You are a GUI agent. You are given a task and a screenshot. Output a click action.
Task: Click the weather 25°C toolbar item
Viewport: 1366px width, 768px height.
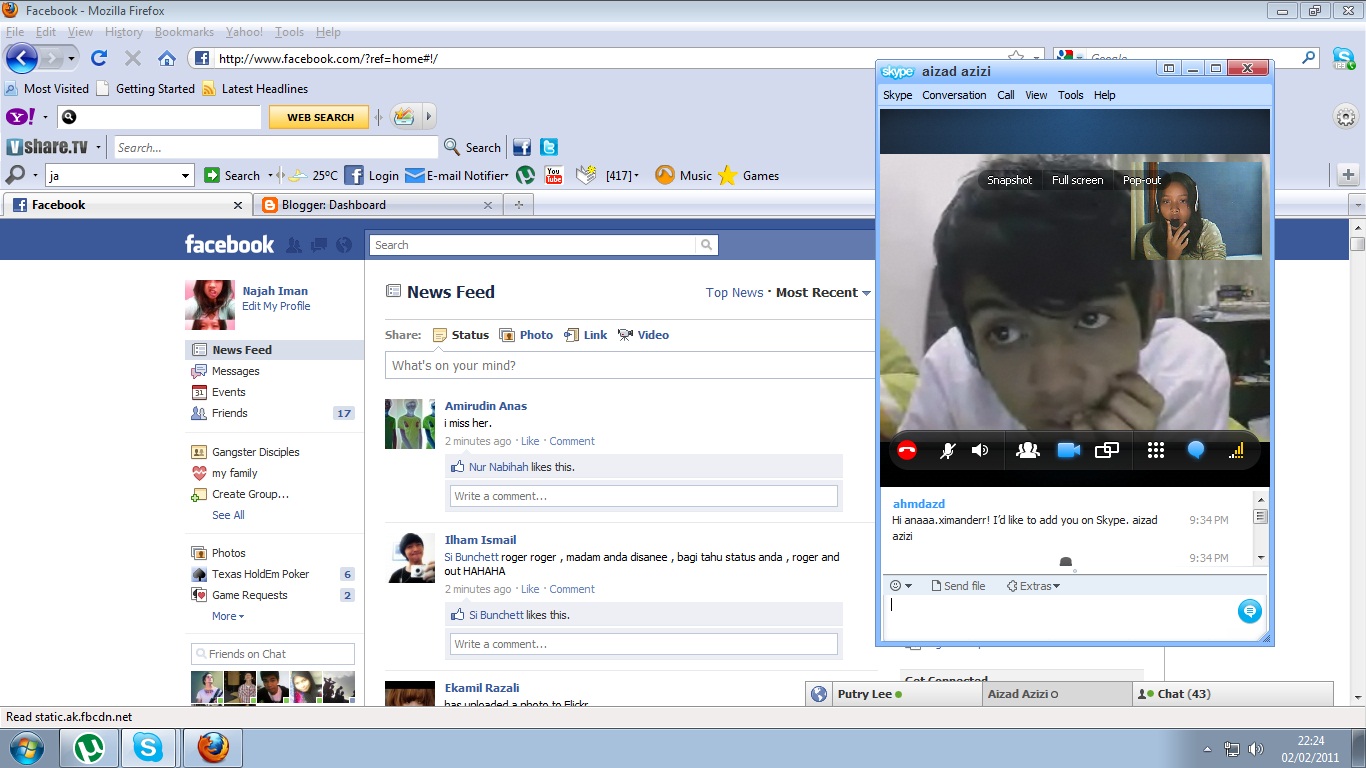click(313, 175)
